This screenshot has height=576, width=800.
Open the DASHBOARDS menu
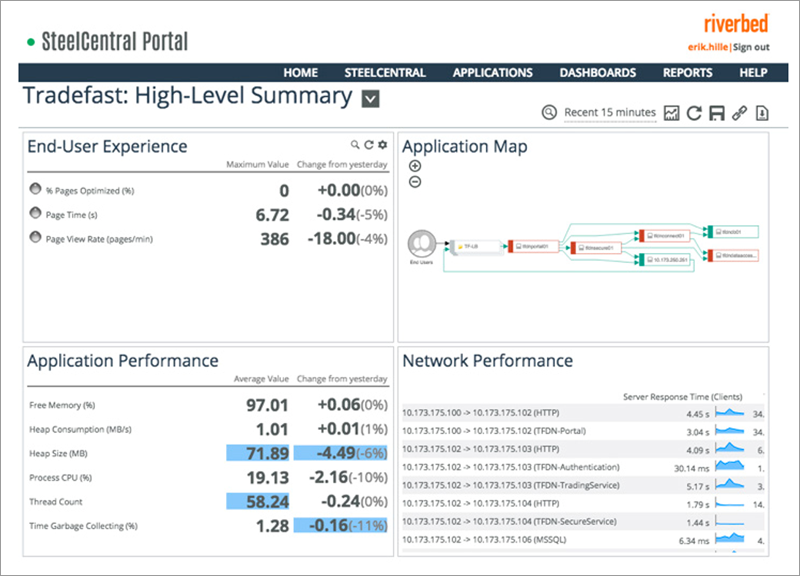tap(598, 73)
